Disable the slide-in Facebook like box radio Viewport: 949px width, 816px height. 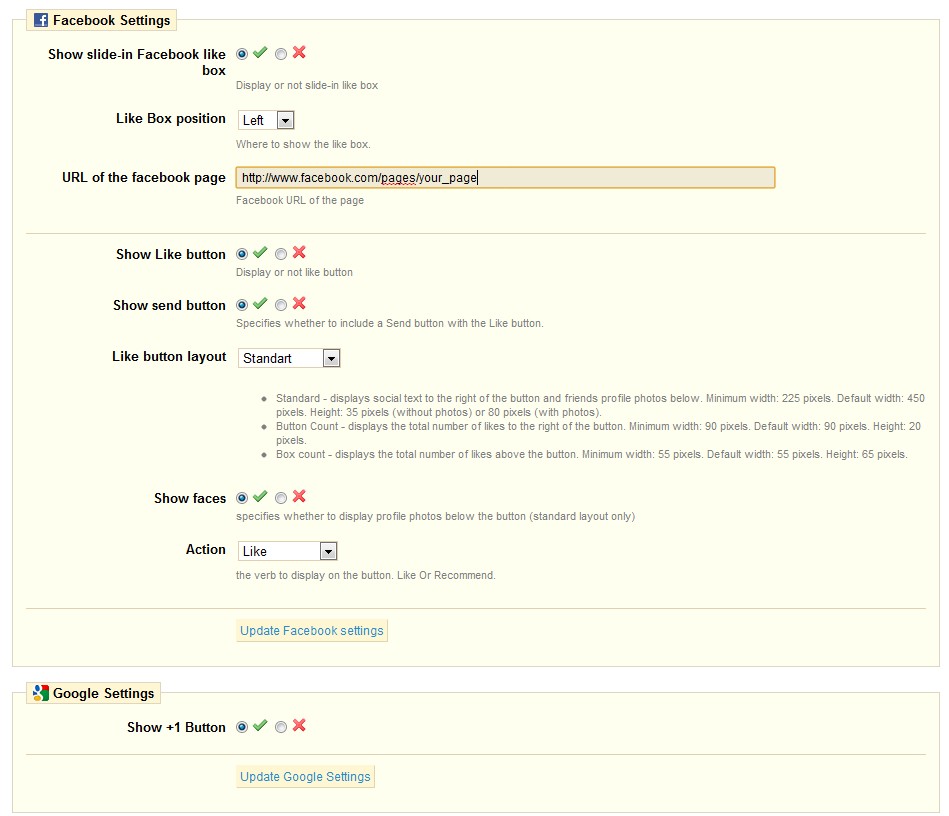(x=281, y=54)
